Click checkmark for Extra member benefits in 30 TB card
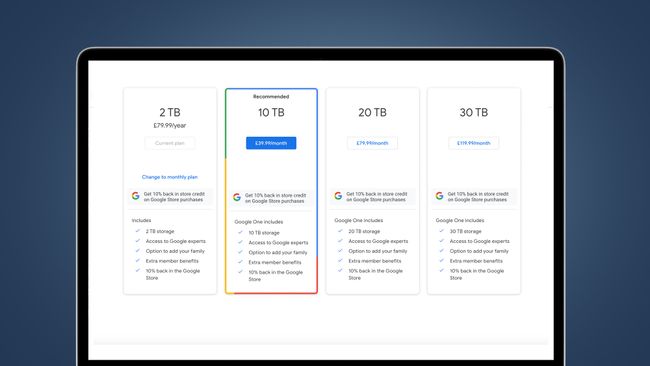This screenshot has height=366, width=650. pyautogui.click(x=441, y=261)
